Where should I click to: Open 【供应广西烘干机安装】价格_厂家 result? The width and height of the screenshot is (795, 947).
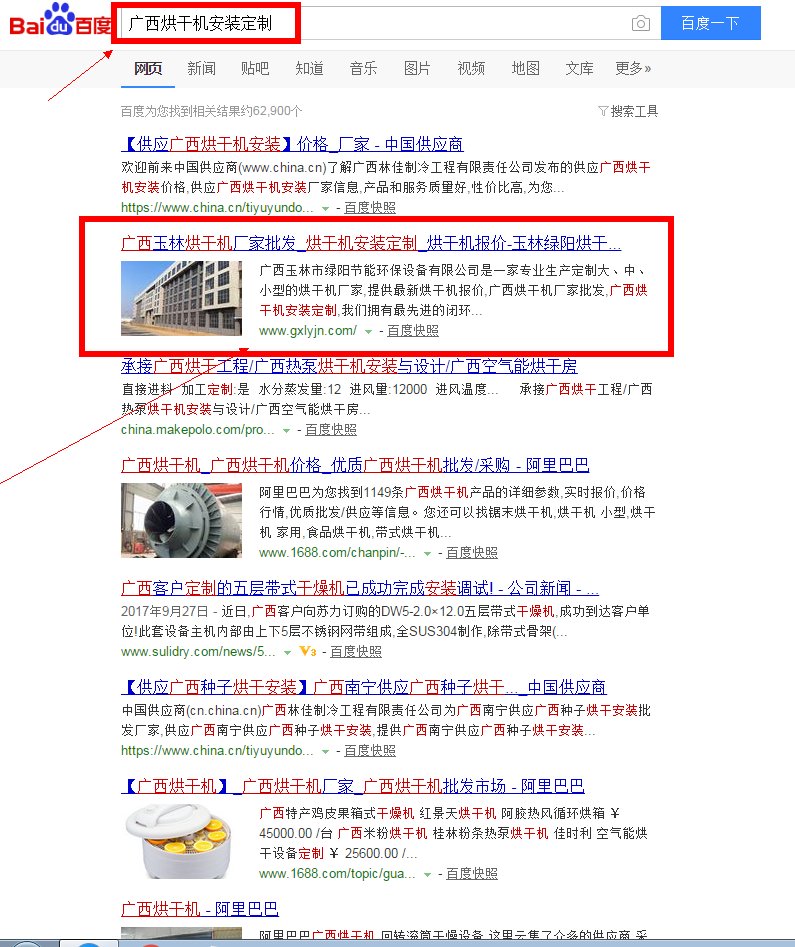292,144
